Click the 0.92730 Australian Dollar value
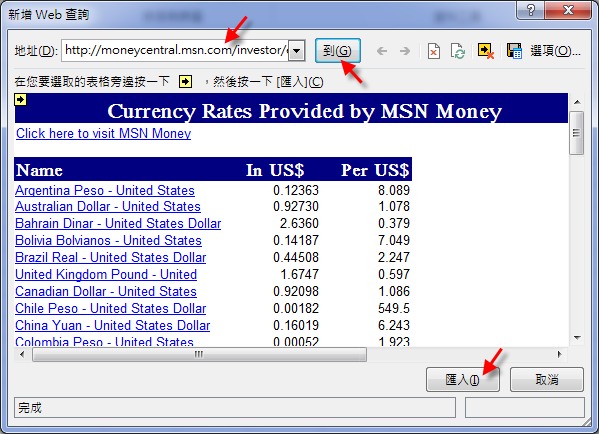The image size is (599, 434). click(x=296, y=206)
